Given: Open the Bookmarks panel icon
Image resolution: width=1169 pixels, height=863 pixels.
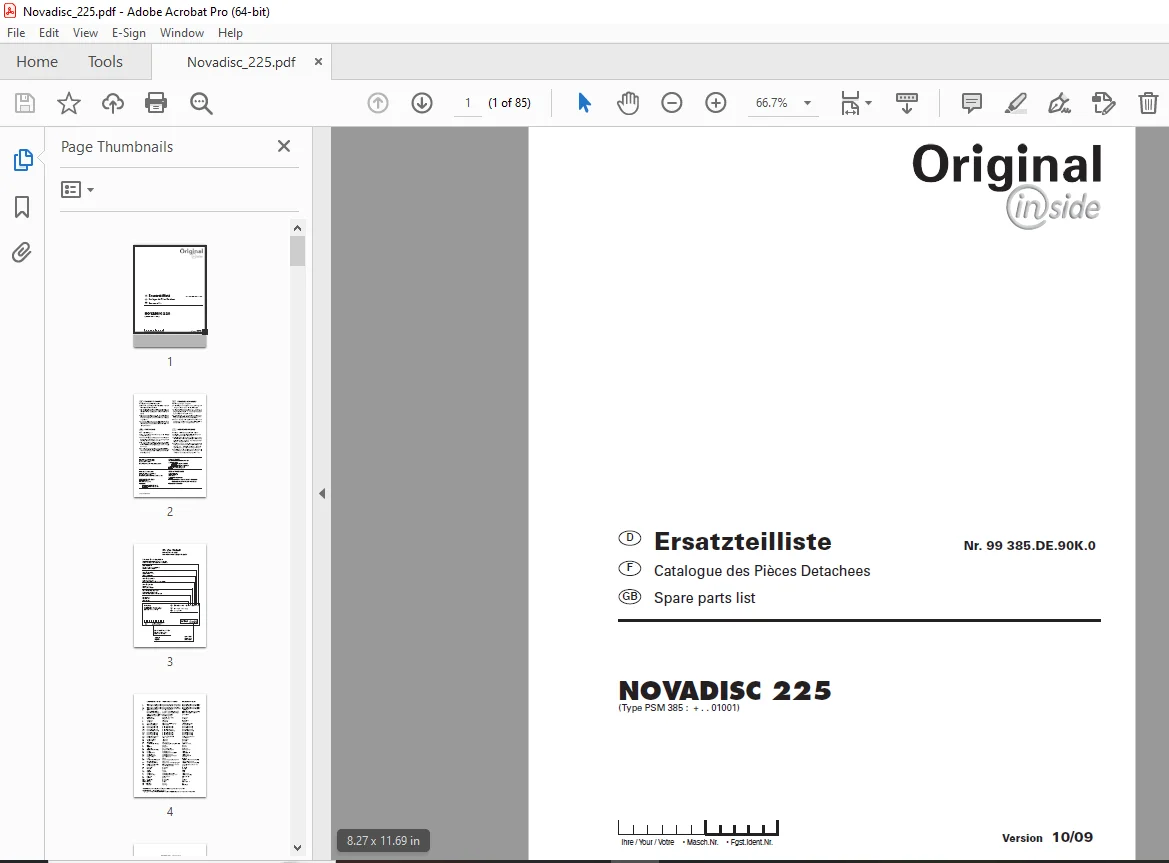Looking at the screenshot, I should (x=22, y=206).
